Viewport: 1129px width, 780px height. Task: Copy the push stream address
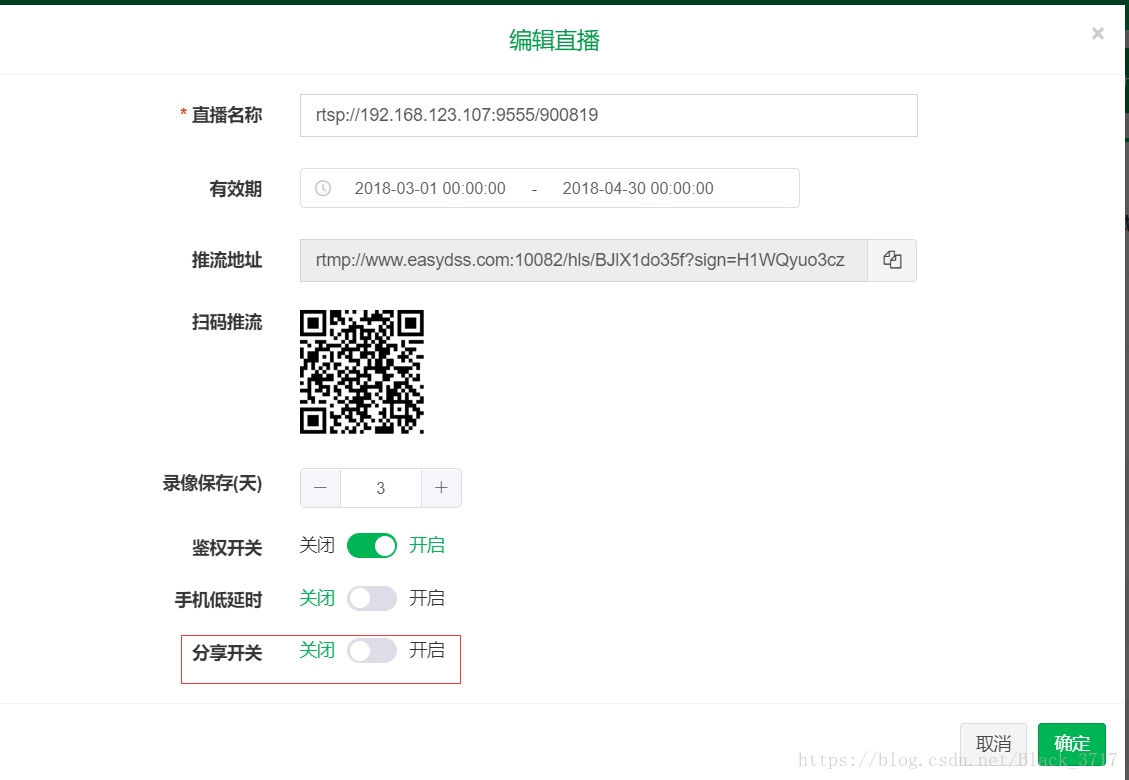[892, 260]
